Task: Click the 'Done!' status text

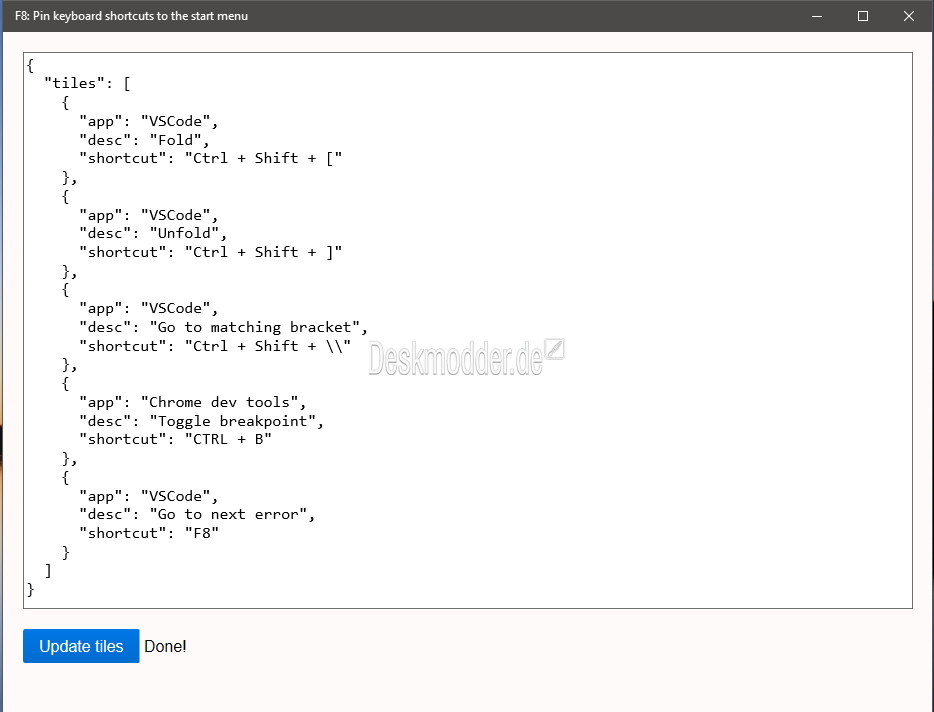Action: 165,646
